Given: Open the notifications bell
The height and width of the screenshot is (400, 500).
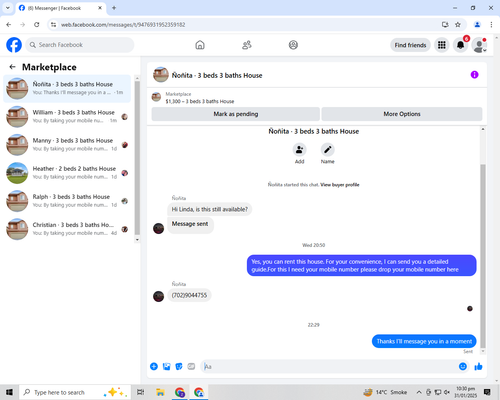Looking at the screenshot, I should [x=460, y=45].
